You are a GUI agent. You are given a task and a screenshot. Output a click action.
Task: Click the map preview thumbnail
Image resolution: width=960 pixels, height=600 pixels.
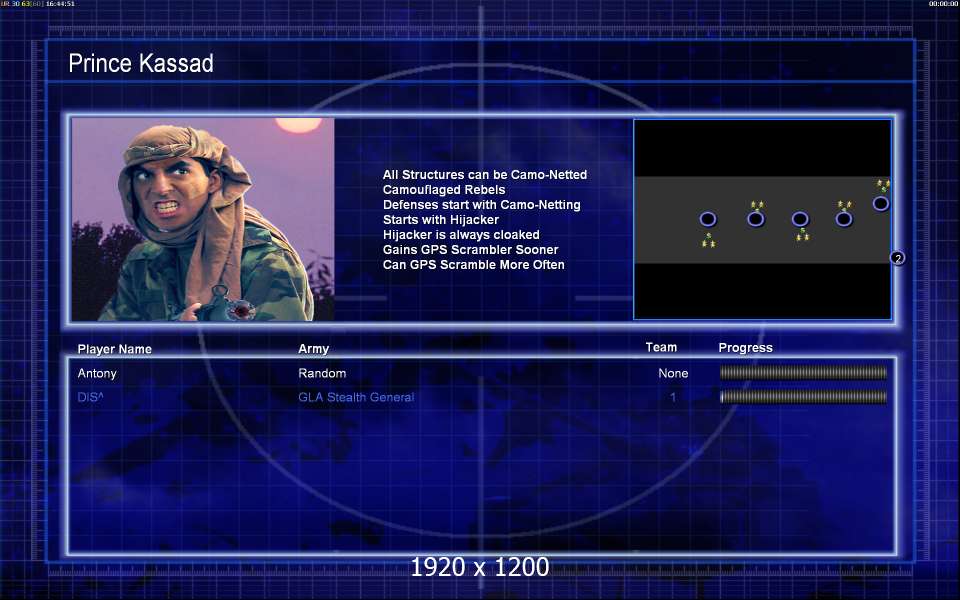tap(762, 219)
